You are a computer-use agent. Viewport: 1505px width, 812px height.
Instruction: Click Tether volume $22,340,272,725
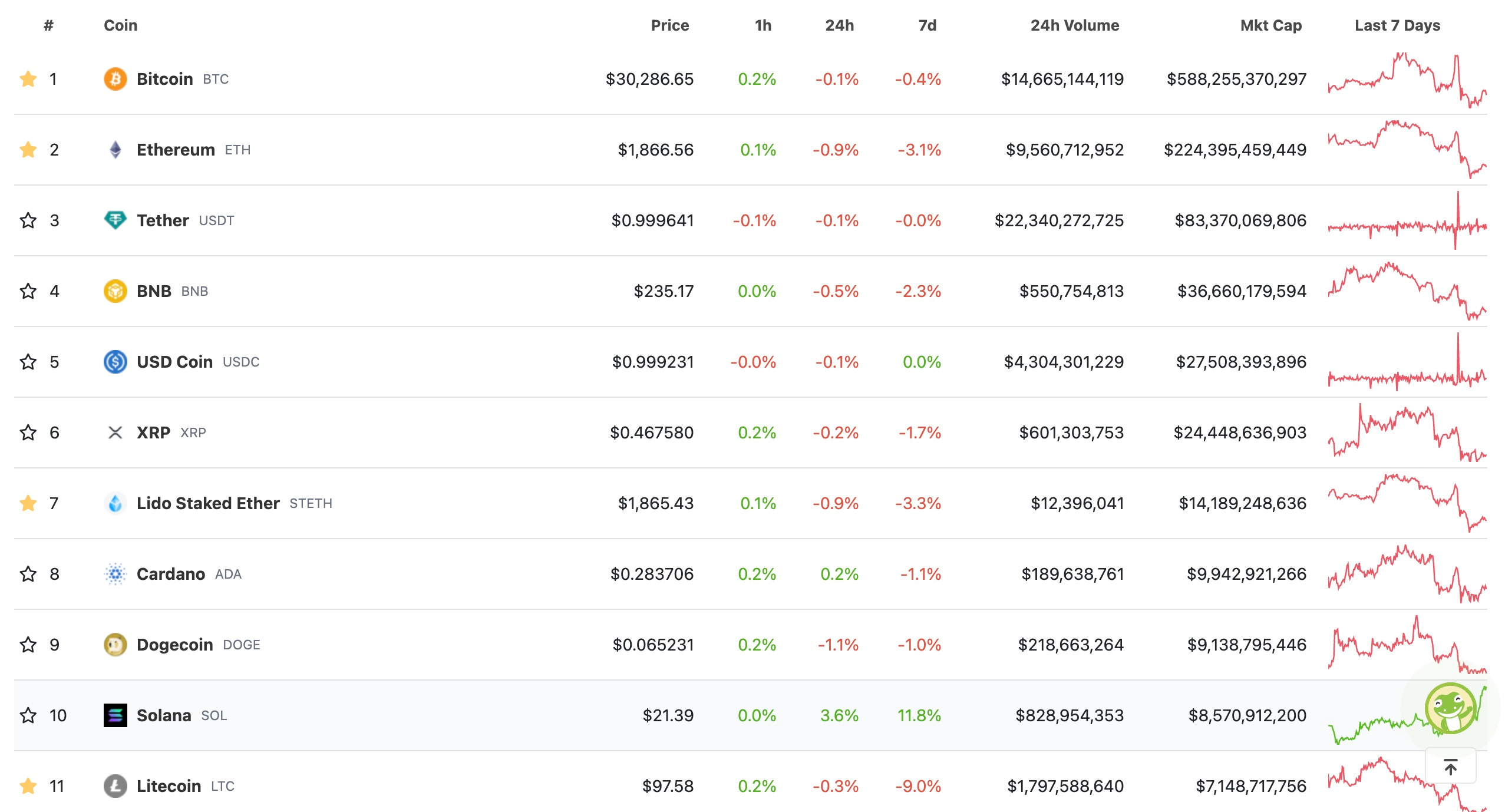click(x=1059, y=220)
